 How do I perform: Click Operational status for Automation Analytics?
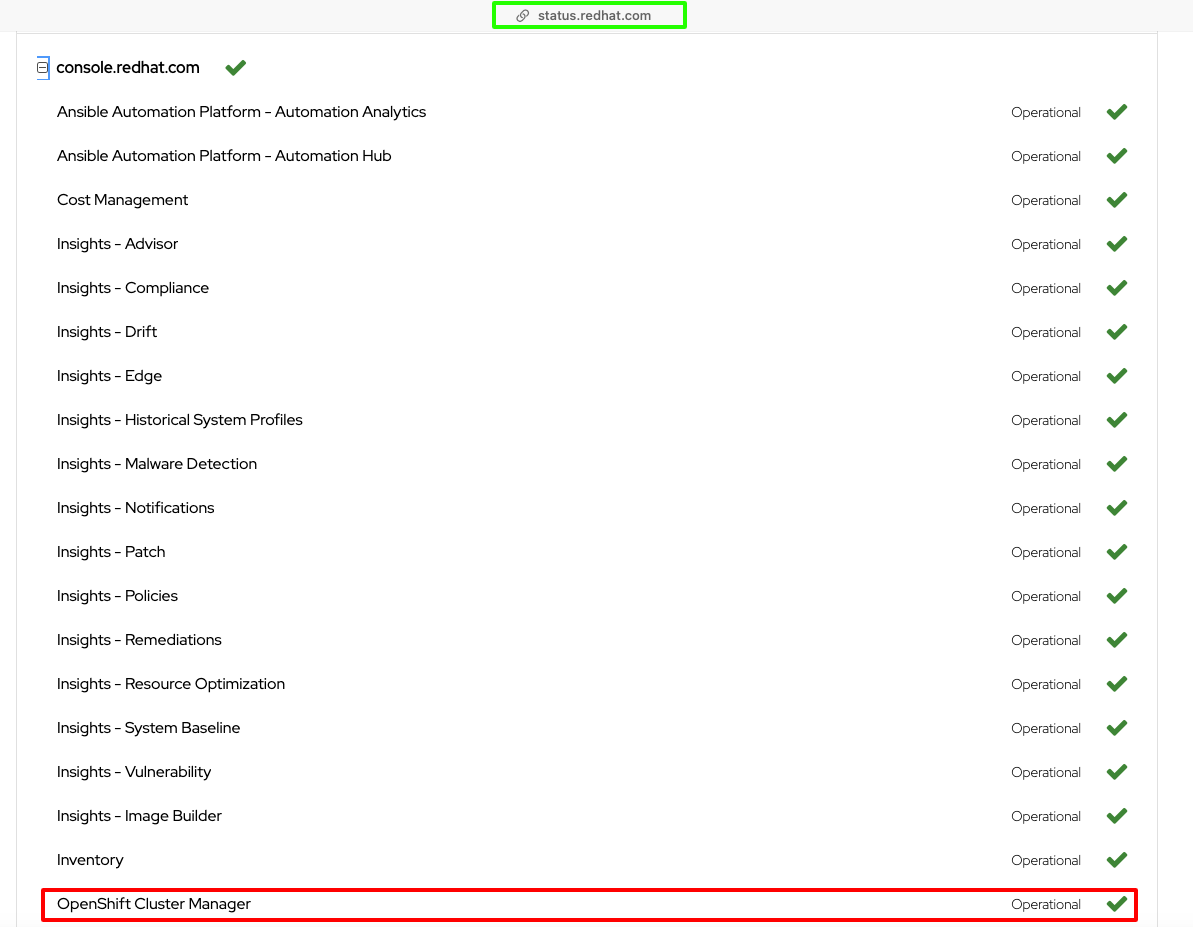tap(1045, 113)
